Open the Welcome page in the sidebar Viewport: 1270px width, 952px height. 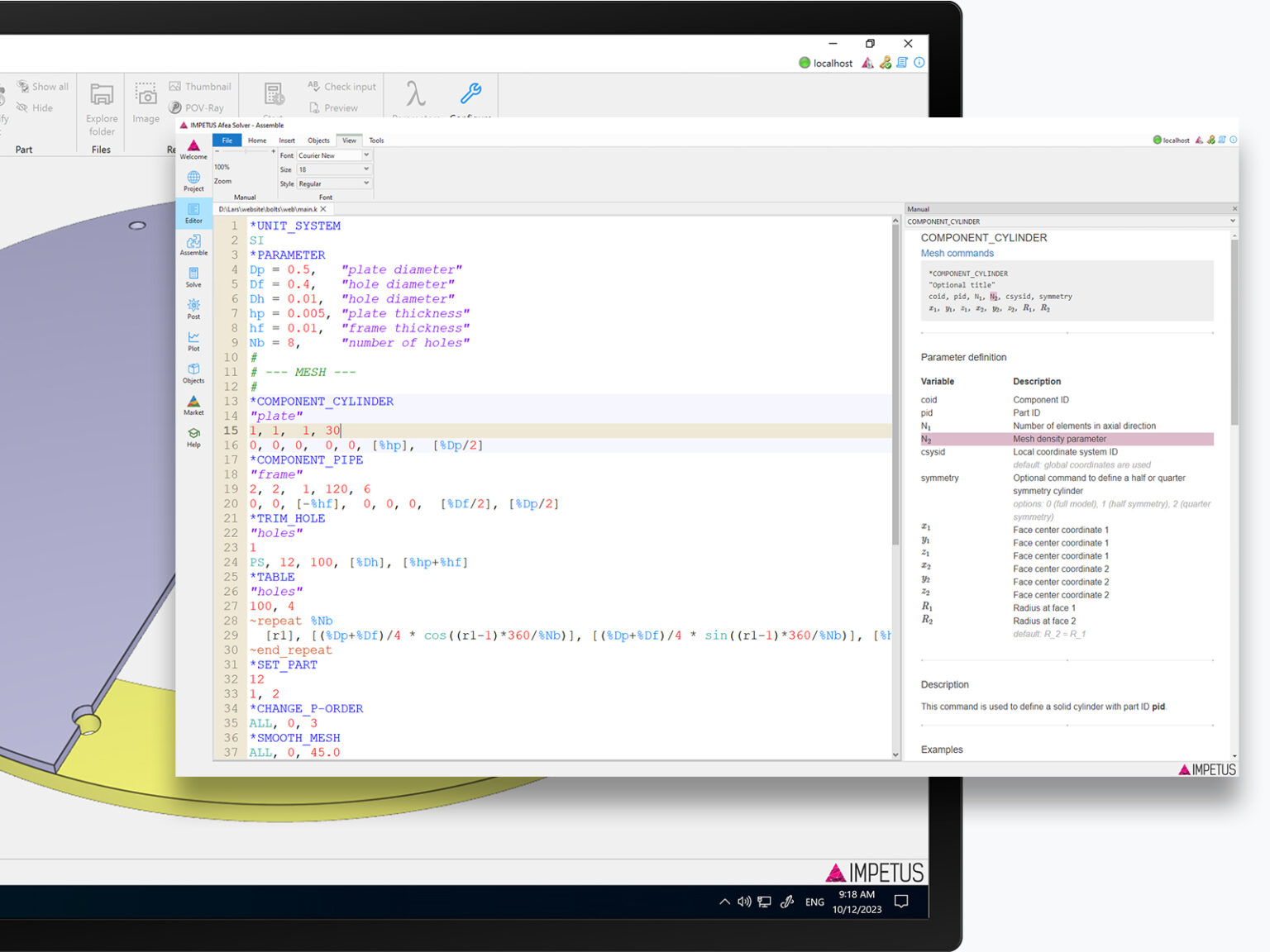pos(193,148)
